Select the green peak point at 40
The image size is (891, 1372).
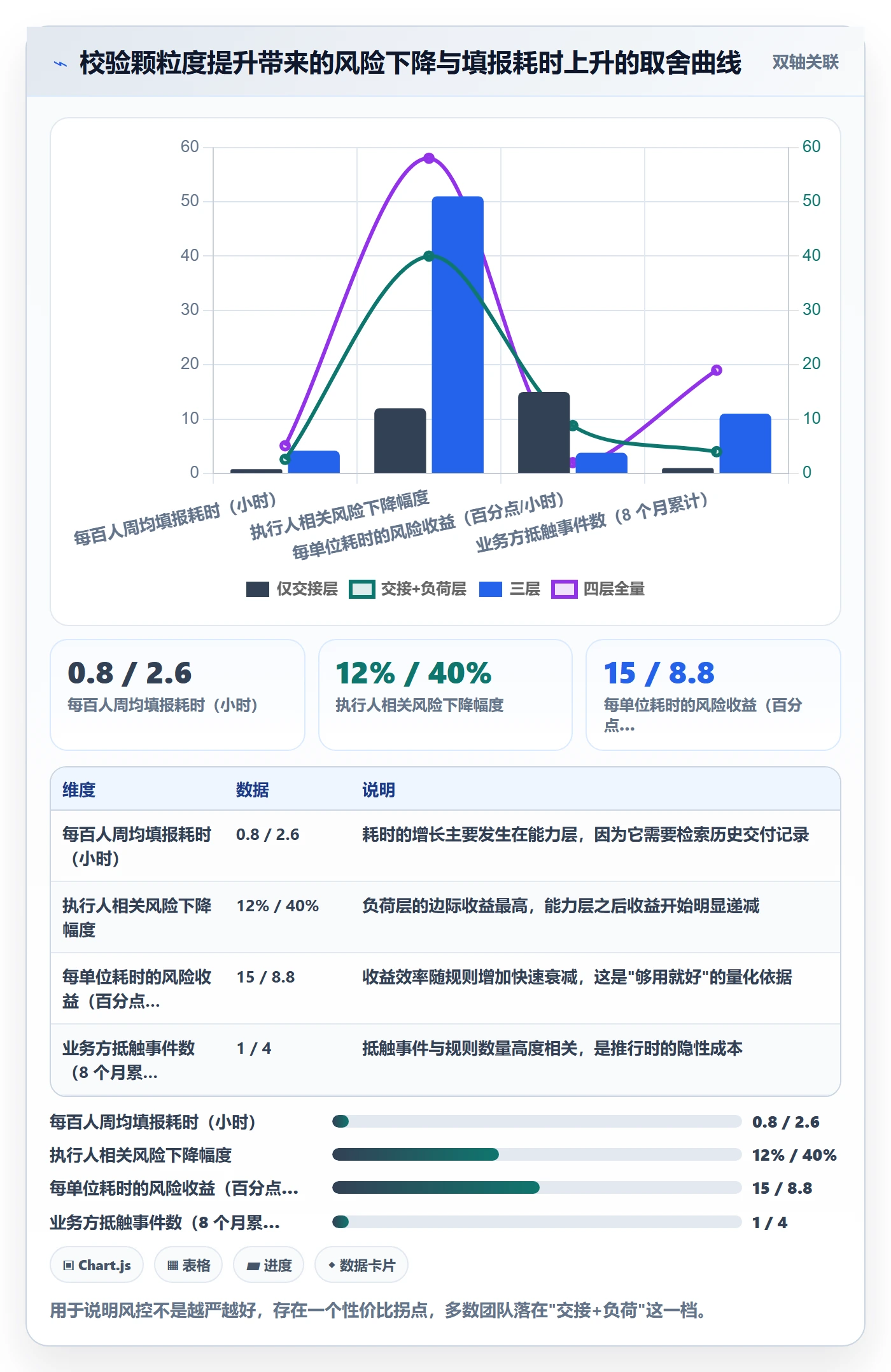(x=428, y=256)
